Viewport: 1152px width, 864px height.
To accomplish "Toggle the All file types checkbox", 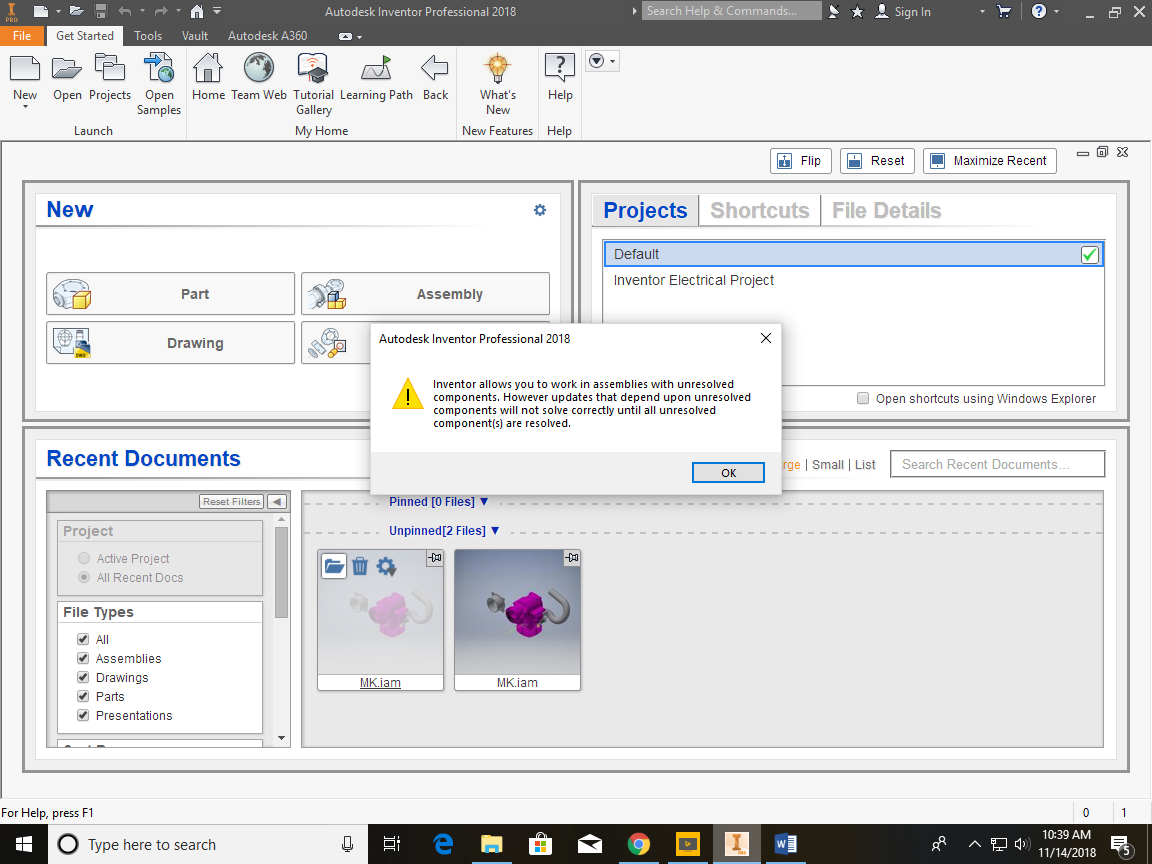I will (83, 639).
